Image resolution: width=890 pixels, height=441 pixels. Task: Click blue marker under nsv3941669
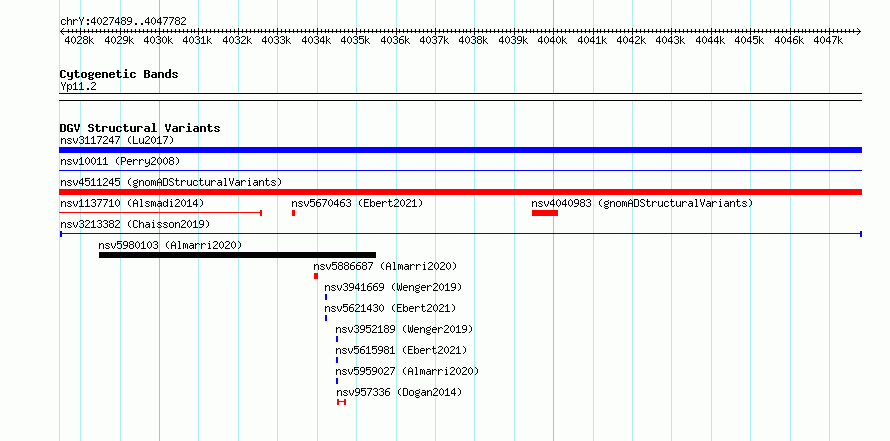click(326, 297)
